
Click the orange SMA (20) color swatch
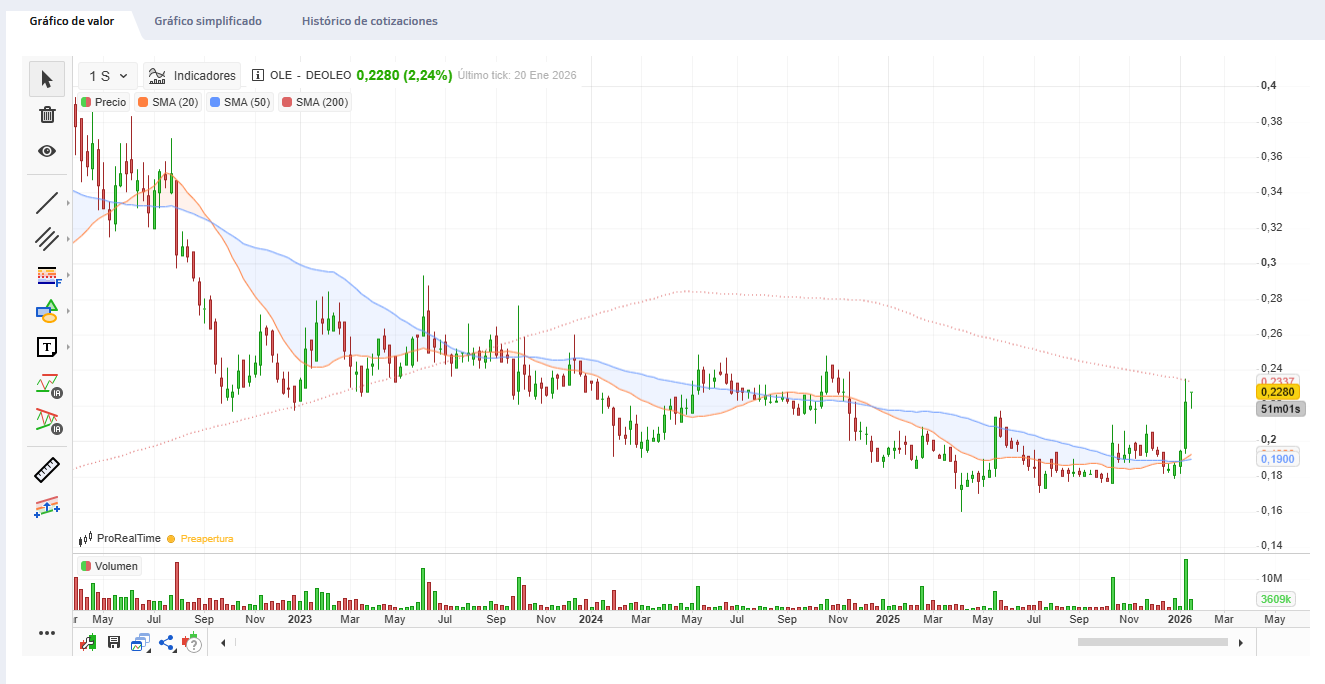point(143,102)
